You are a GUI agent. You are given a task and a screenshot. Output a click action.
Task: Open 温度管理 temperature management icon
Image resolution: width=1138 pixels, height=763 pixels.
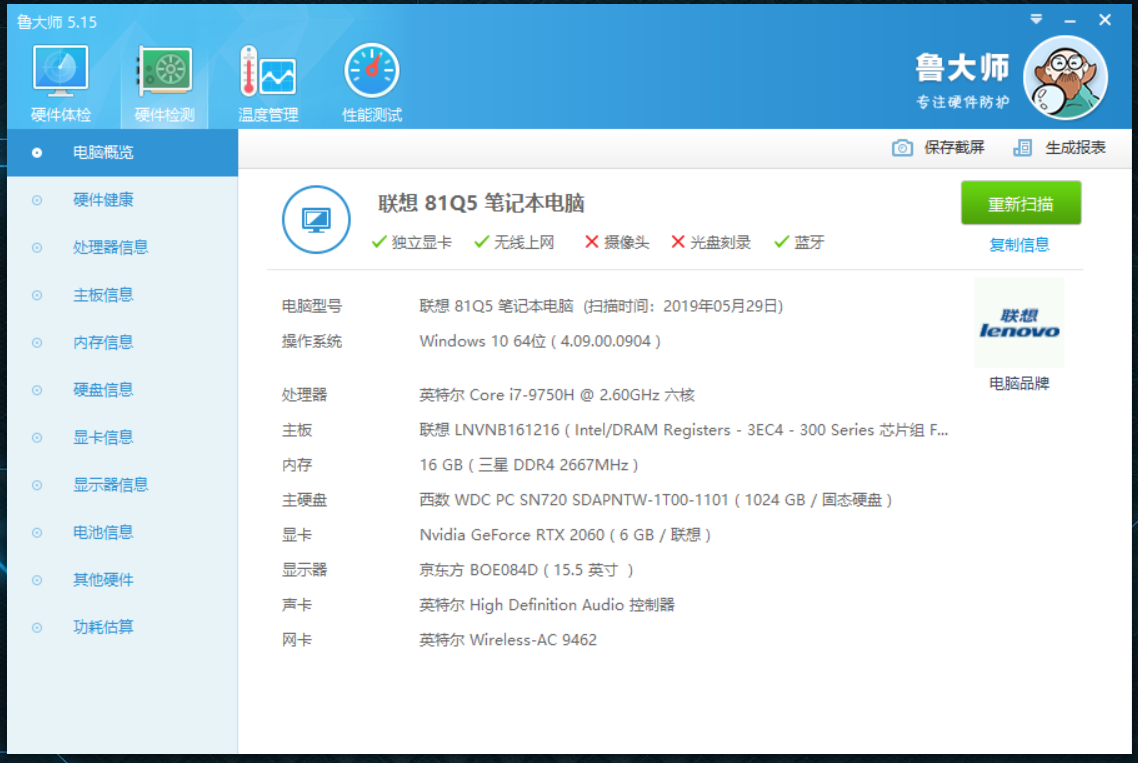click(268, 71)
